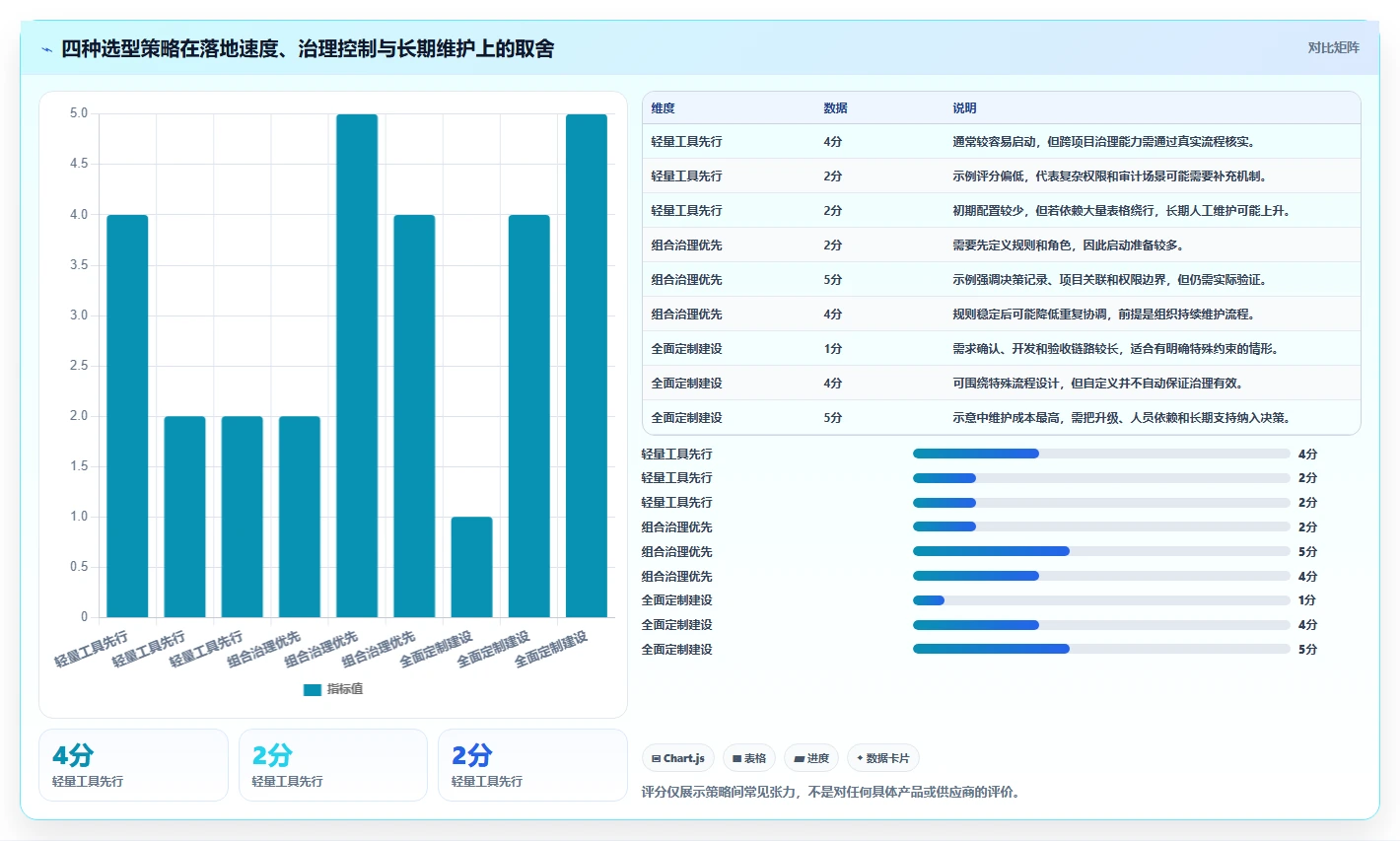Toggle the 指标值 legend swatch in the chart
The image size is (1400, 841).
pos(313,689)
